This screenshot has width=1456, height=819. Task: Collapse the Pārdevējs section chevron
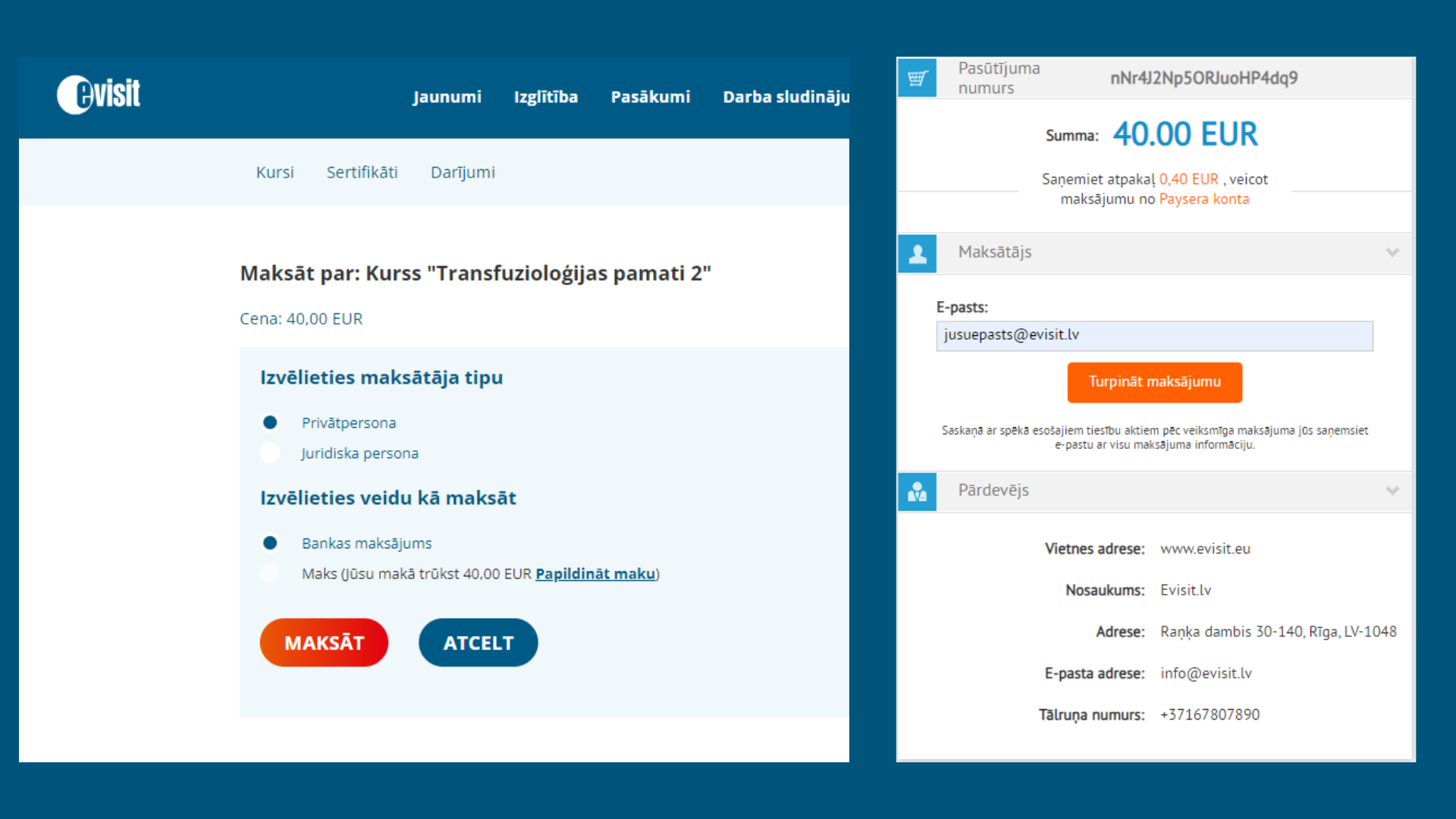coord(1392,491)
